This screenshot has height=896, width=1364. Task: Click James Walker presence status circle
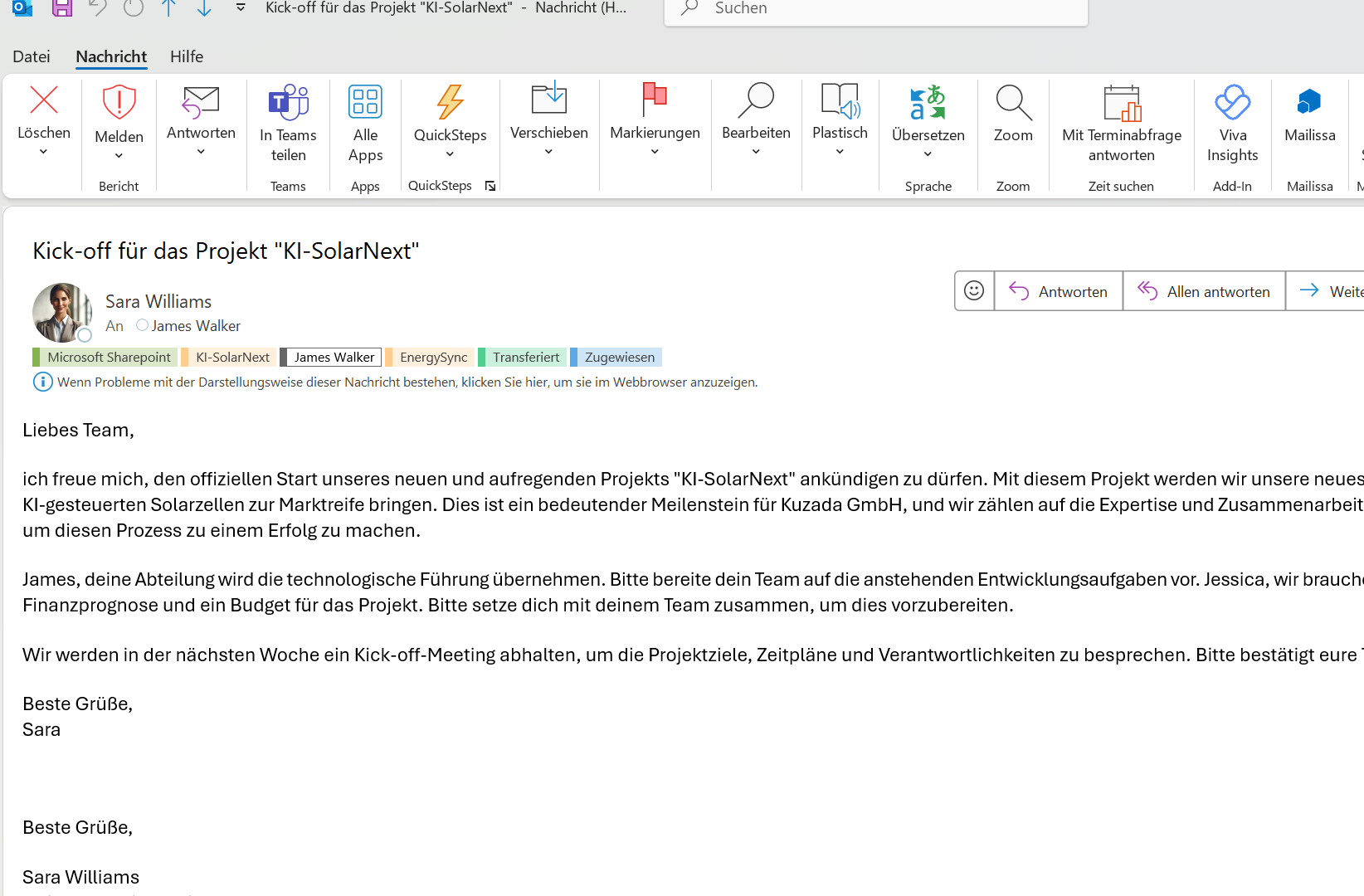pos(142,325)
